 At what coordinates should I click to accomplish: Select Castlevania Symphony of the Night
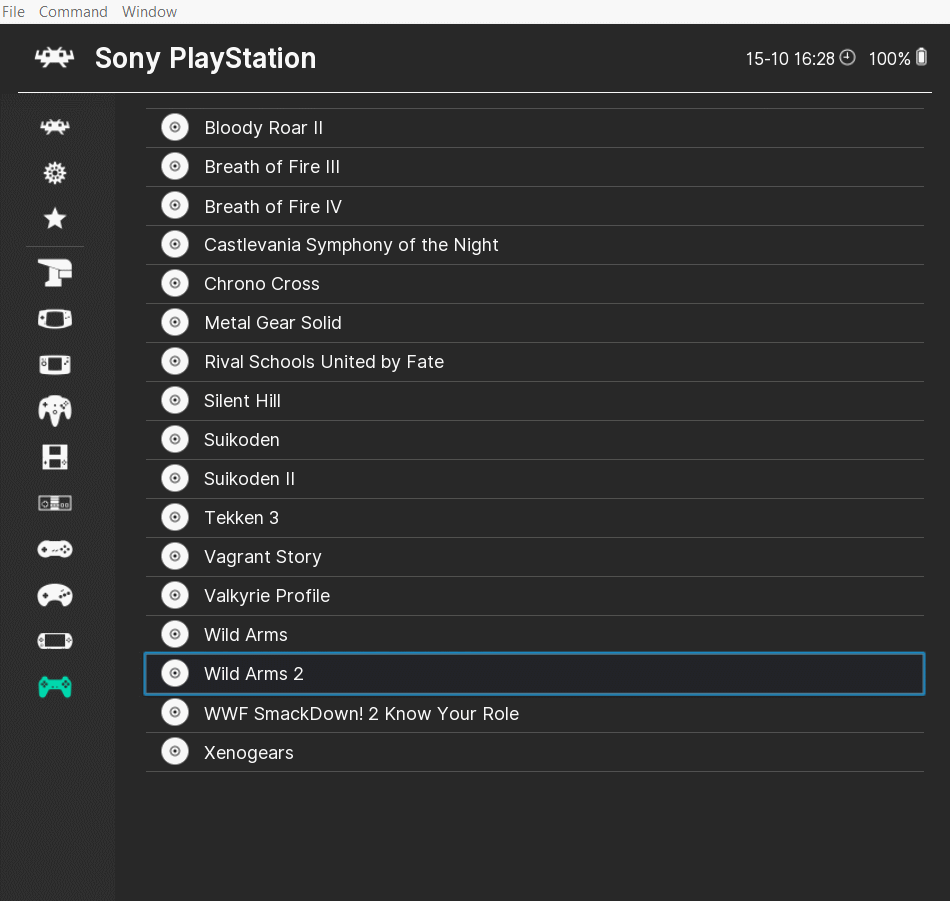tap(352, 244)
